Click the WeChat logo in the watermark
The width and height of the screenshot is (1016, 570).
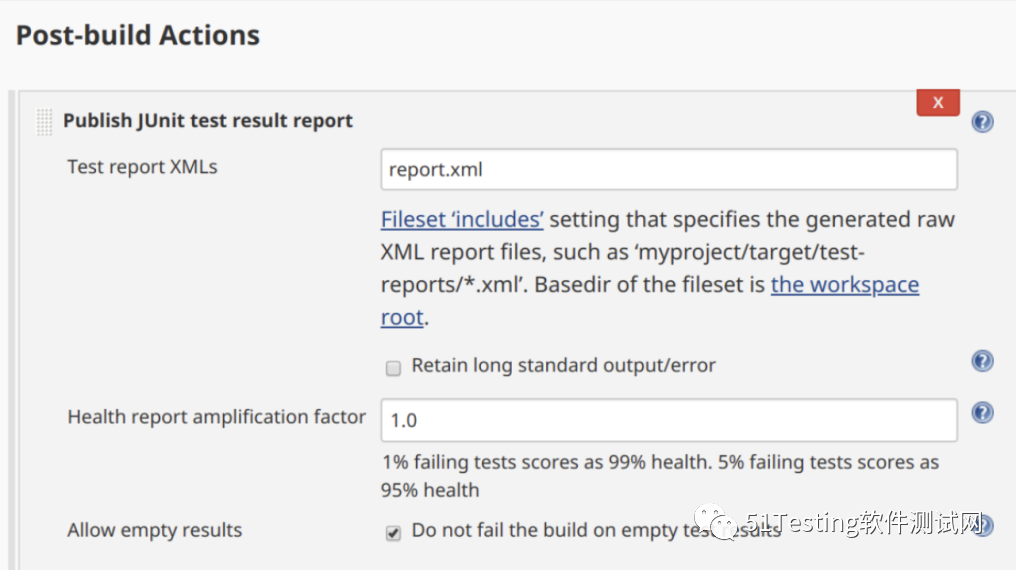coord(716,520)
